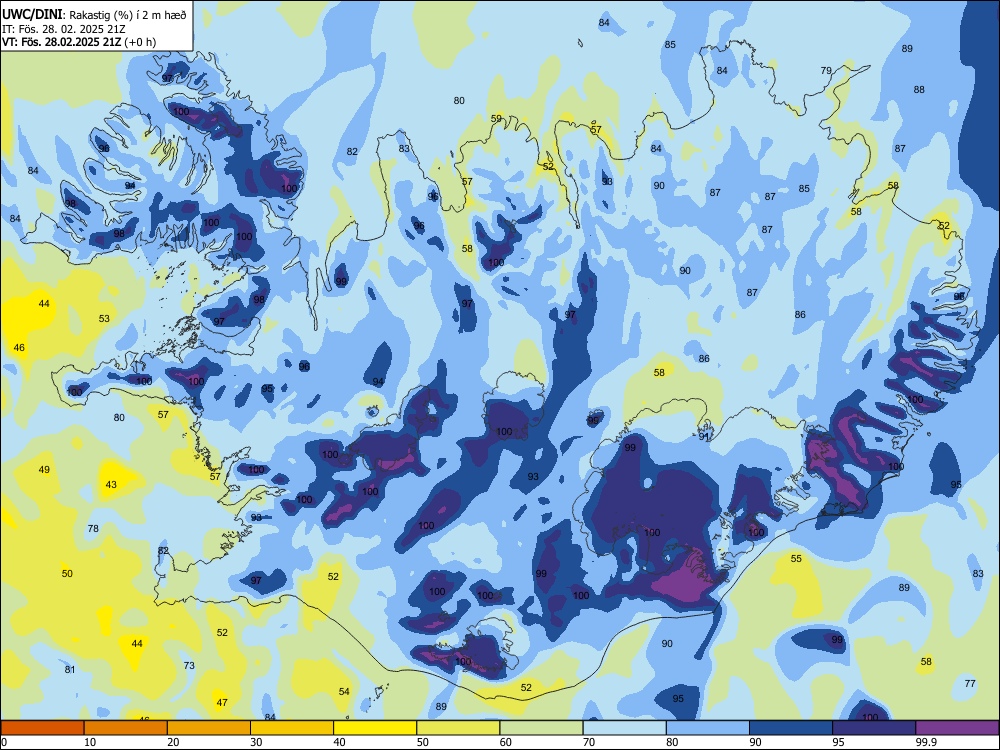Viewport: 1000px width, 750px height.
Task: Click the bright yellow 40–50 legend swatch
Action: [x=375, y=728]
